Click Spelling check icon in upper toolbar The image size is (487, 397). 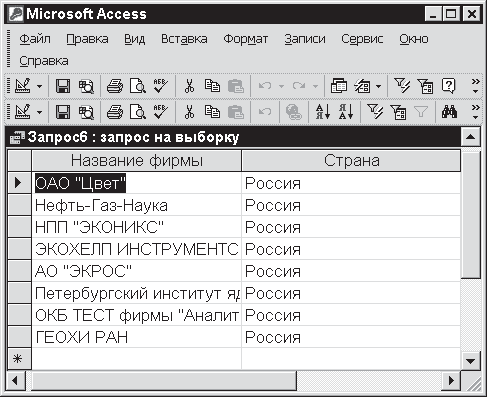click(x=161, y=86)
